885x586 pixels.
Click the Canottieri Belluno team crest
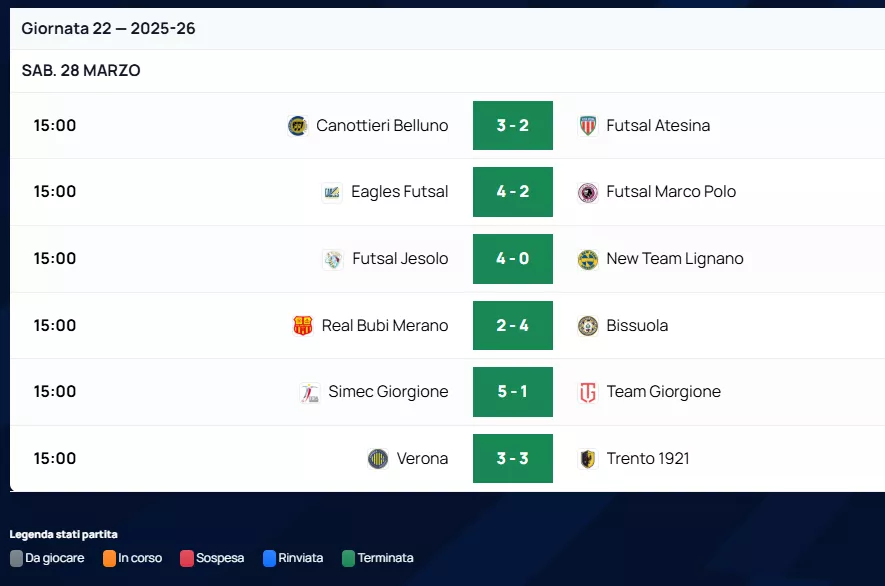click(x=298, y=126)
